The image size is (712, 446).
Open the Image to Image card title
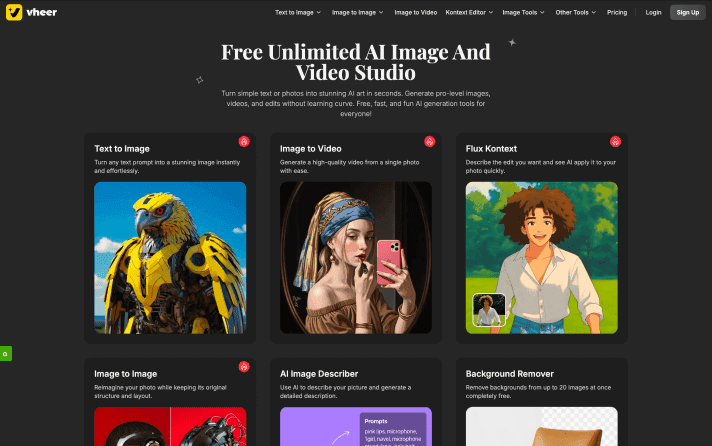click(x=125, y=374)
